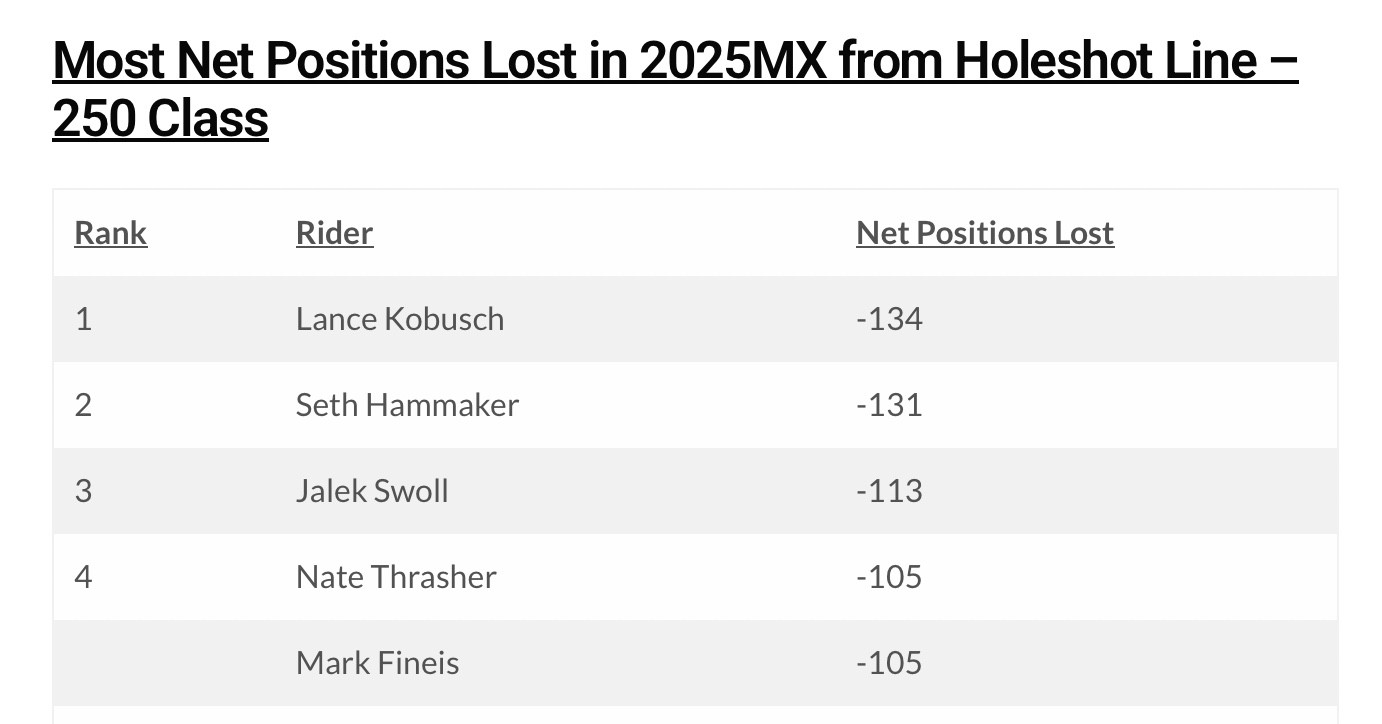Select rider name Lance Kobusch
The width and height of the screenshot is (1382, 724).
click(x=399, y=319)
